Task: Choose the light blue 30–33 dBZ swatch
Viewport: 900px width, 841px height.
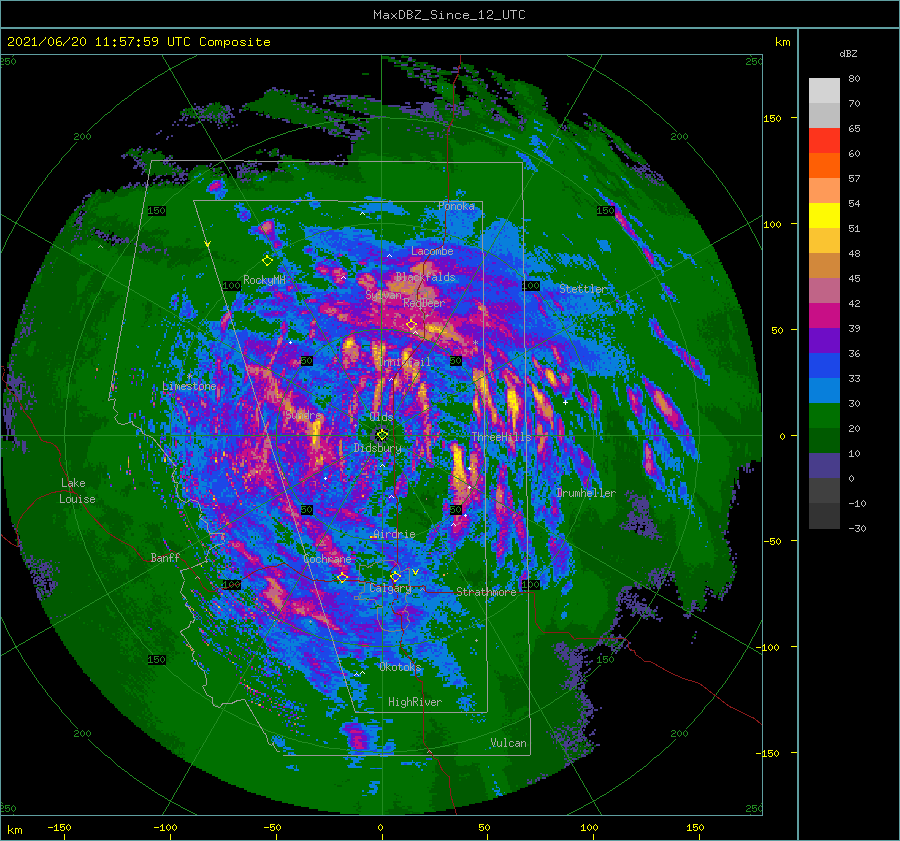Action: pos(824,391)
